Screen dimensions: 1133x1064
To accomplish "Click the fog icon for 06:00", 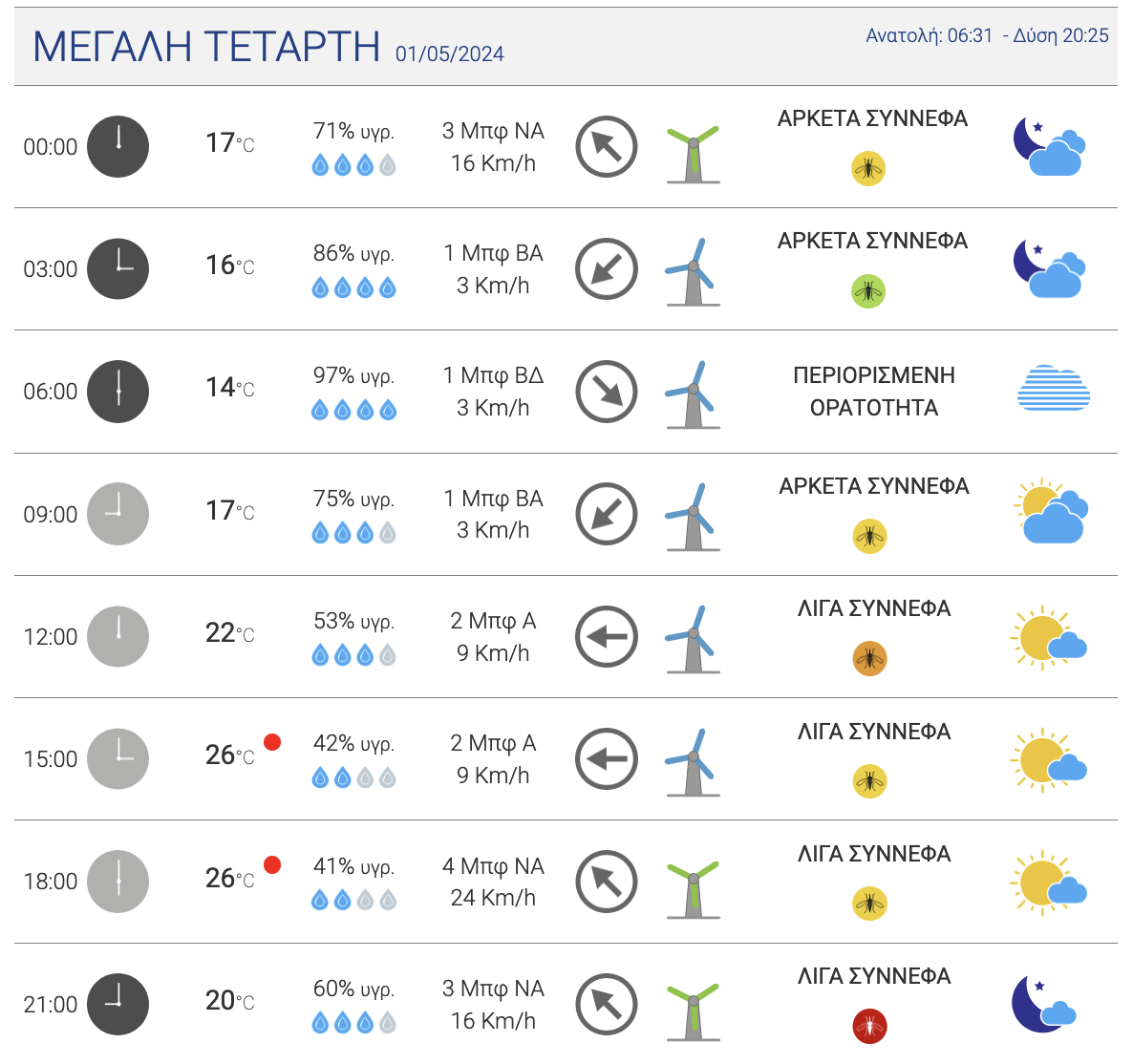I will (x=1053, y=389).
